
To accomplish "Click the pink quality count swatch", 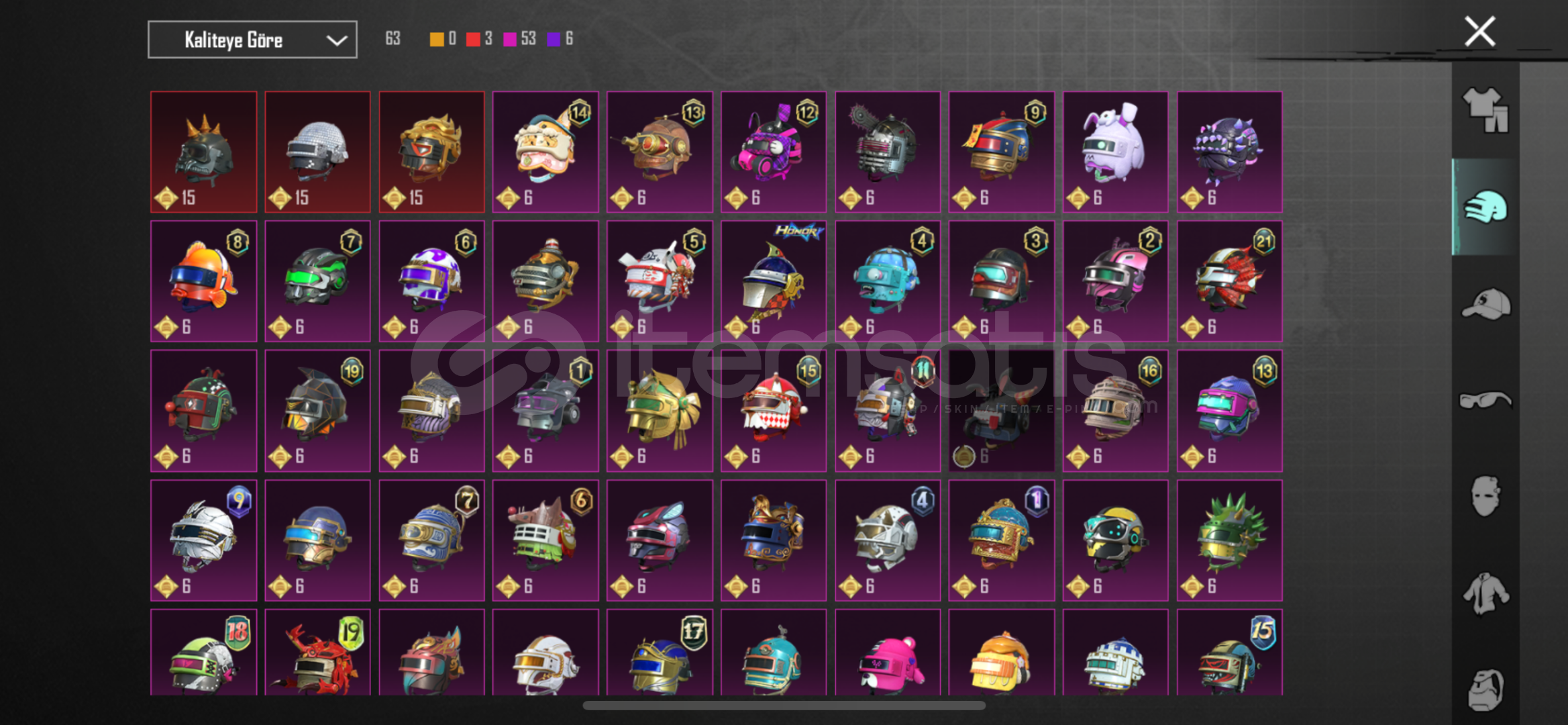I will click(x=510, y=39).
